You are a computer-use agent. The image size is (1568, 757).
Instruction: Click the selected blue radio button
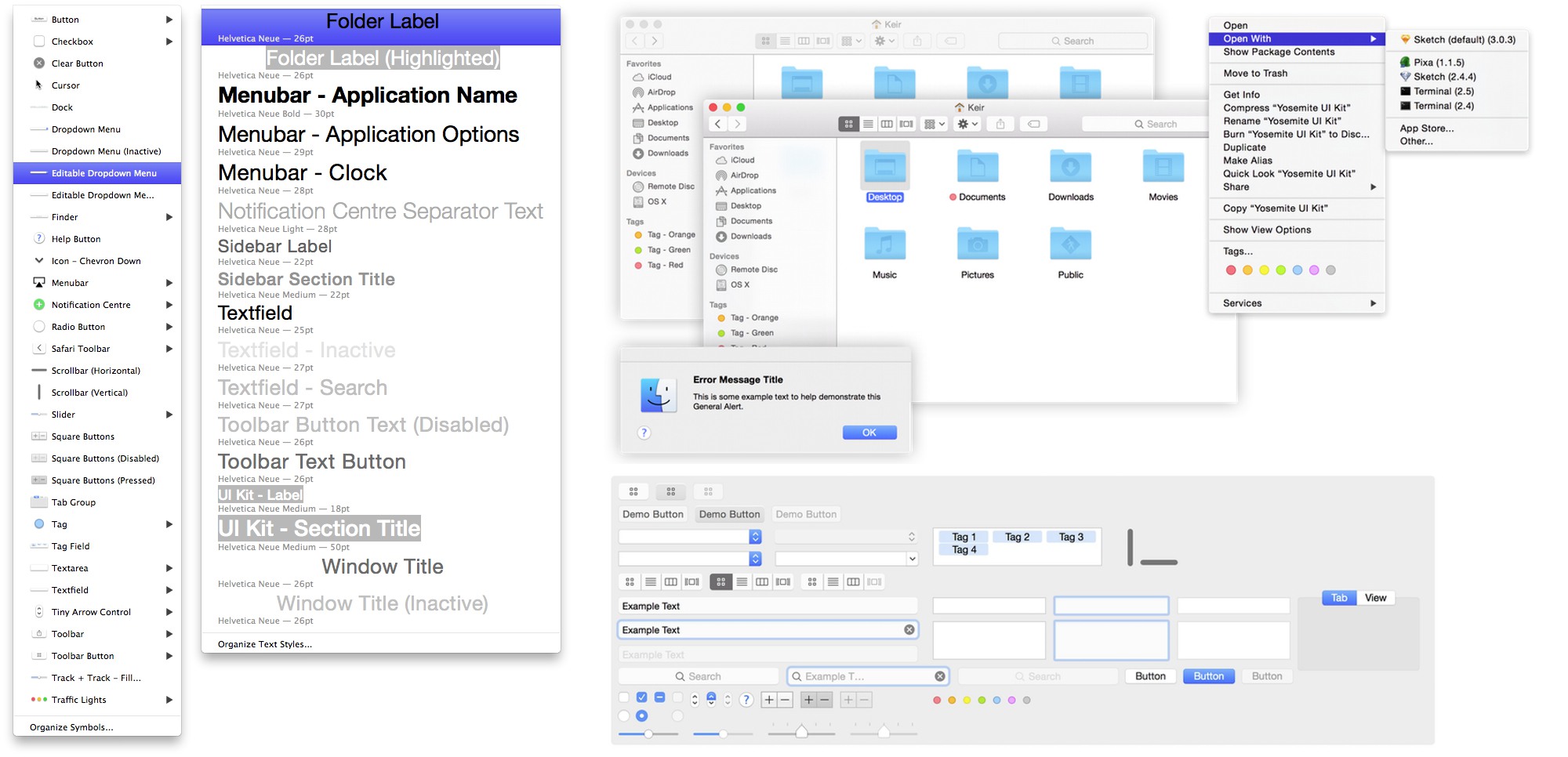tap(641, 715)
